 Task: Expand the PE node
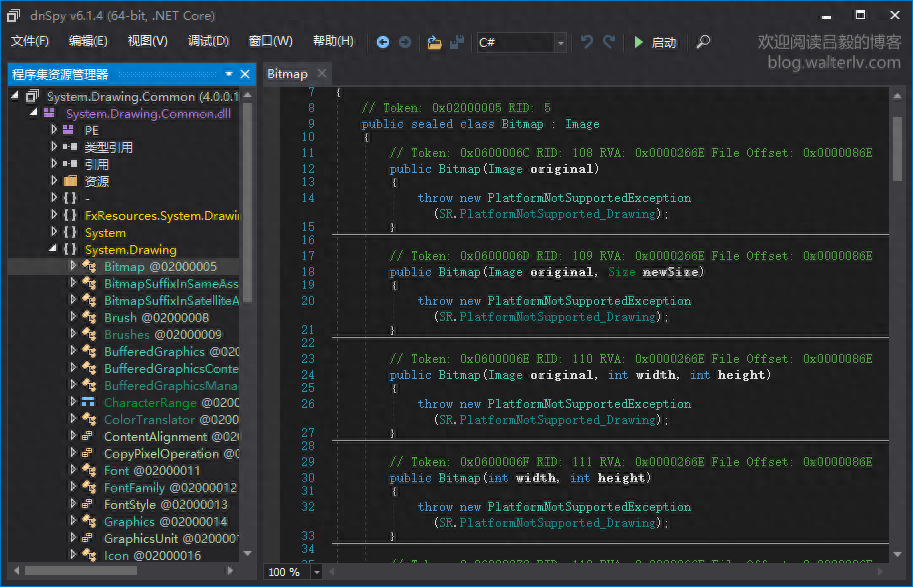pos(54,129)
